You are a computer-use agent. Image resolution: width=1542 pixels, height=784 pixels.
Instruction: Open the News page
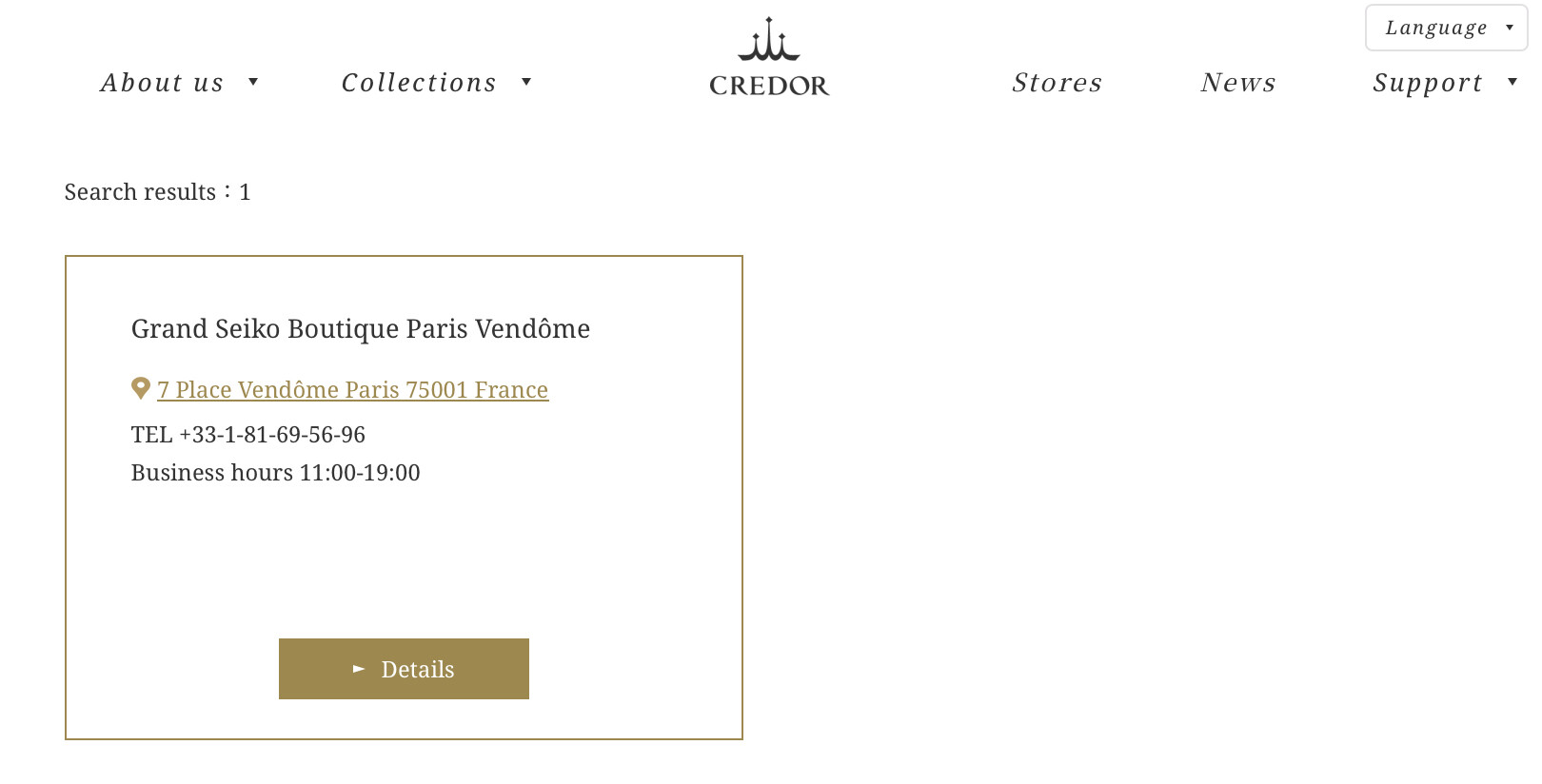[x=1237, y=83]
